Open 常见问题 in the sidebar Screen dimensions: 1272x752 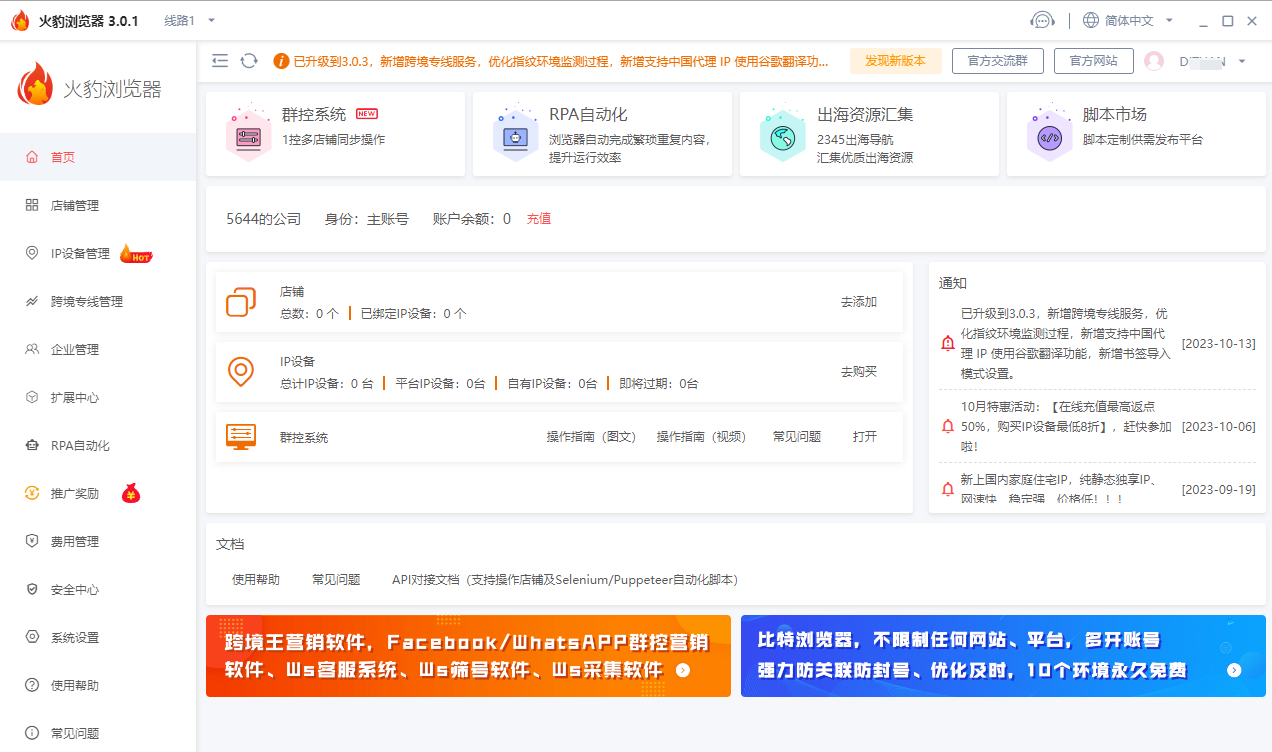98,733
